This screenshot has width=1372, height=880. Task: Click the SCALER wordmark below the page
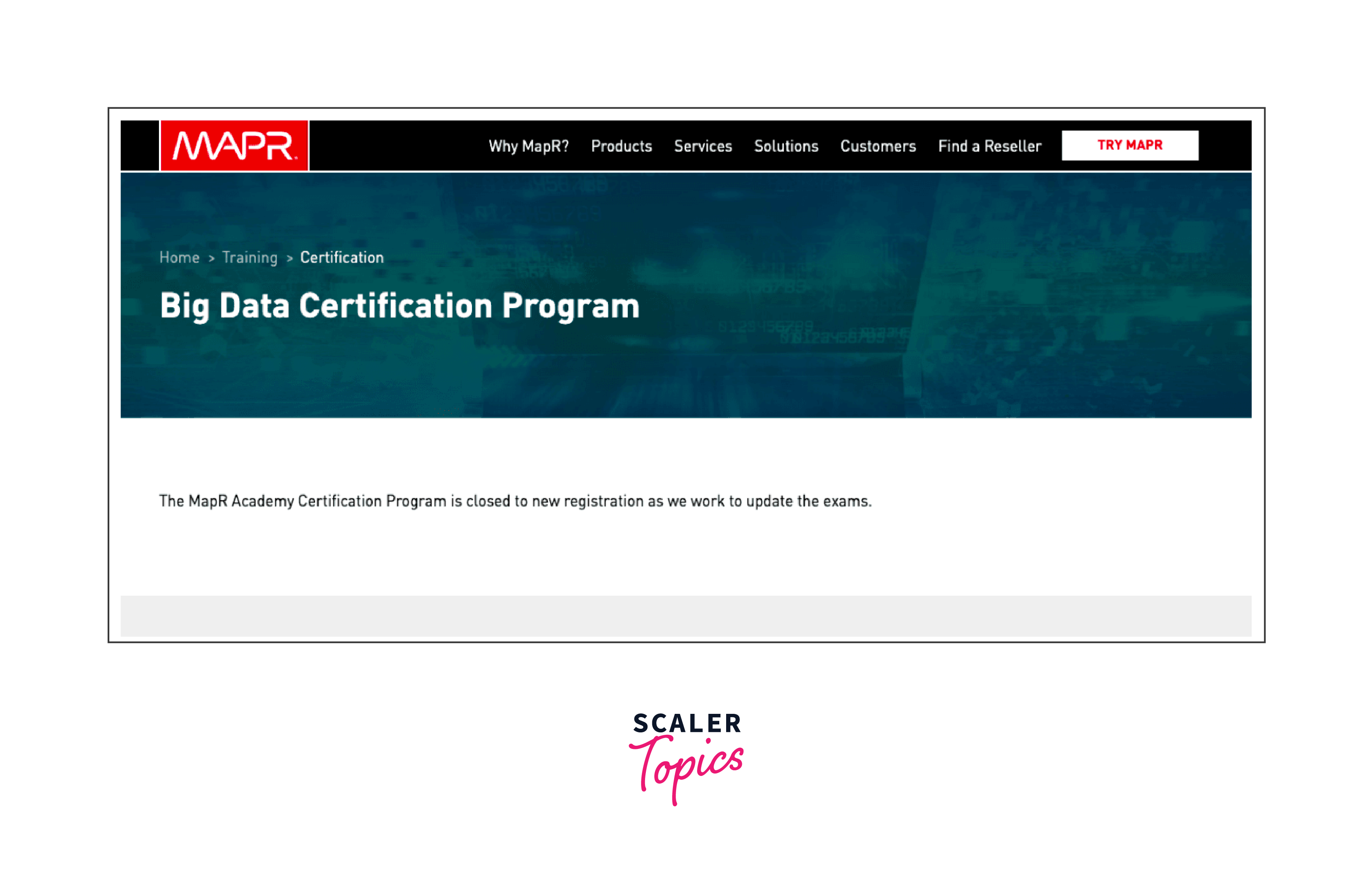[687, 724]
